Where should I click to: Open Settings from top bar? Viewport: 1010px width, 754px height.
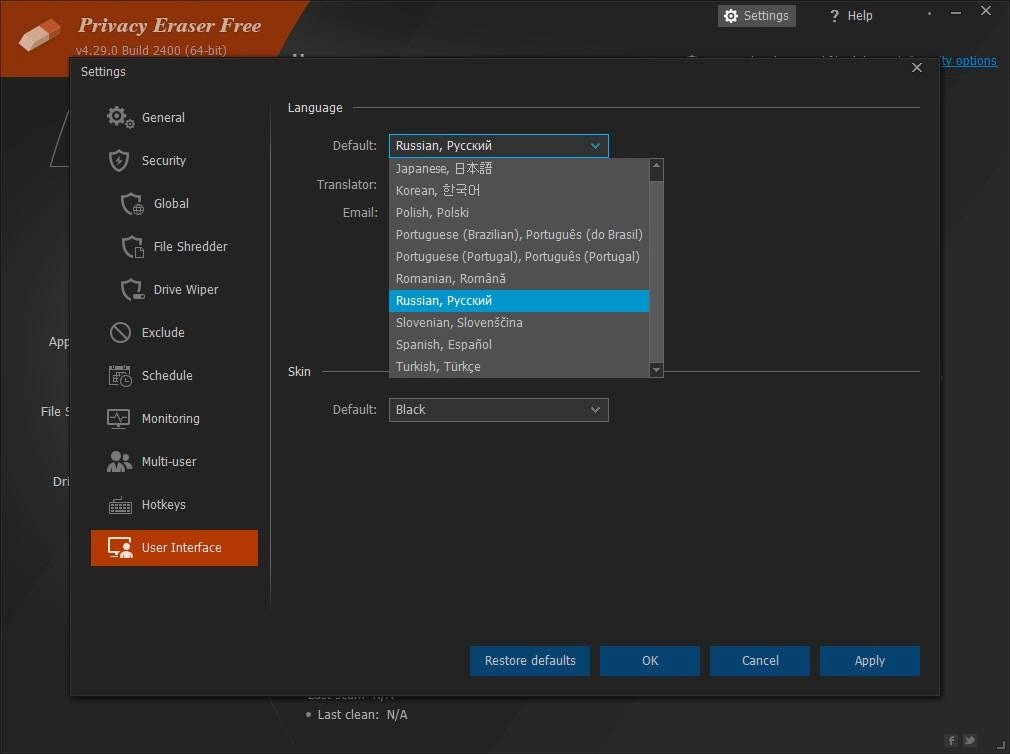point(757,15)
